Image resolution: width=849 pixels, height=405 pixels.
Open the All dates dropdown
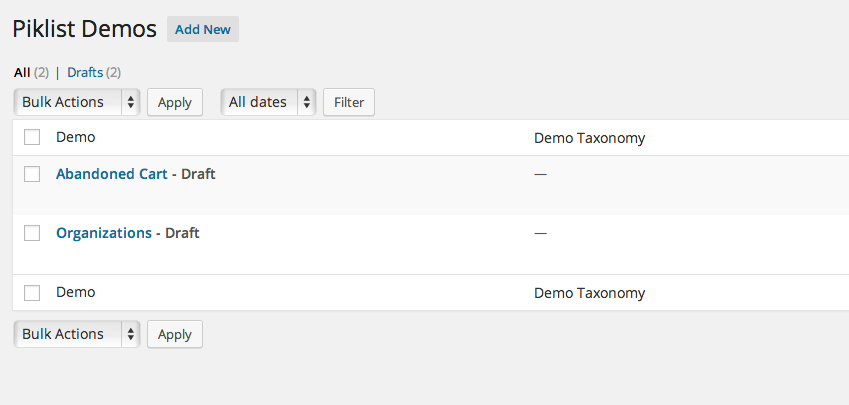[268, 102]
